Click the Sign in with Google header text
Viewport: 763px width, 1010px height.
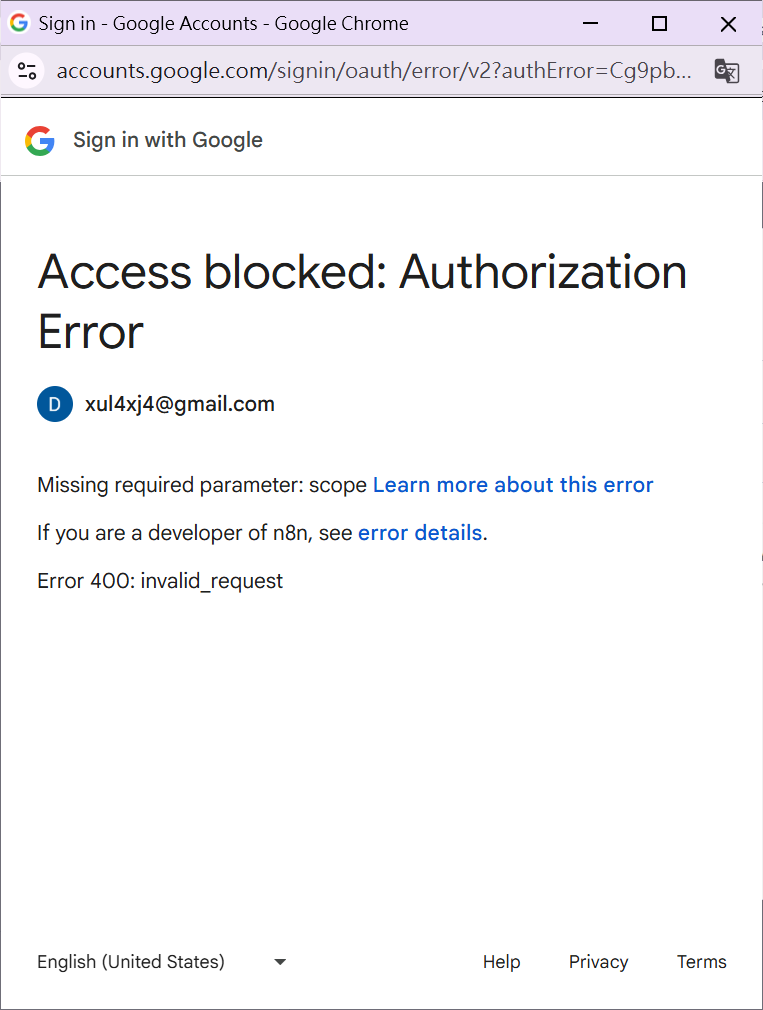point(168,141)
